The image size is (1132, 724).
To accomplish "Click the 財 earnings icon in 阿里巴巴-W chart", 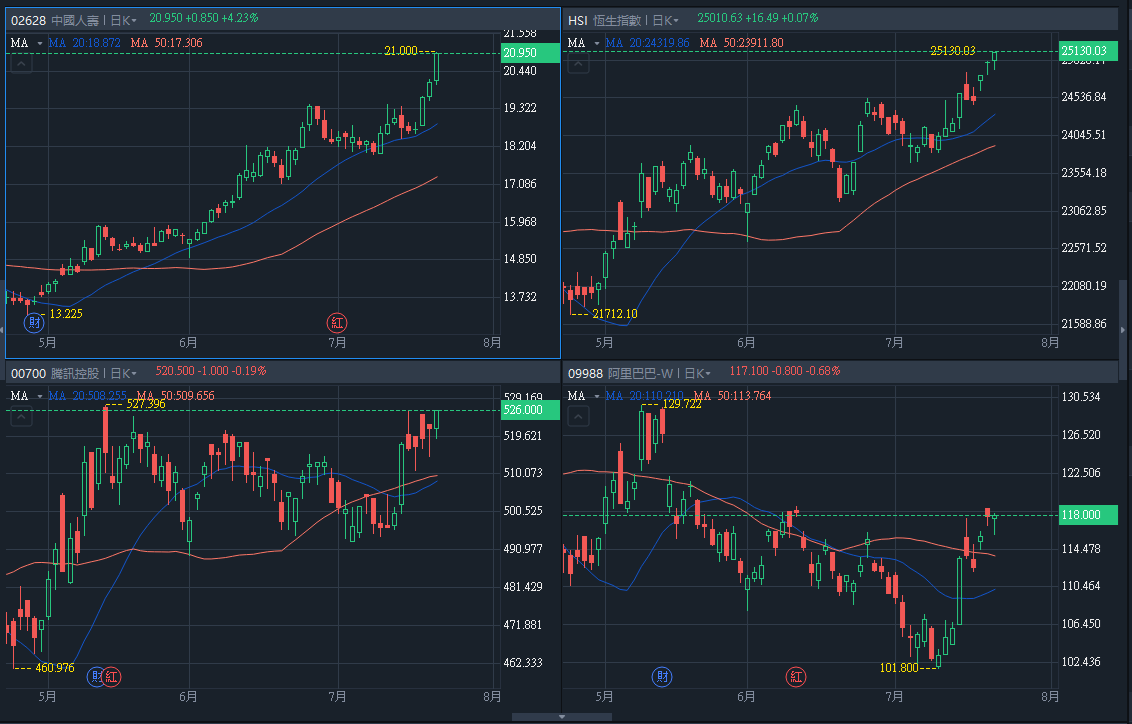I will point(662,676).
